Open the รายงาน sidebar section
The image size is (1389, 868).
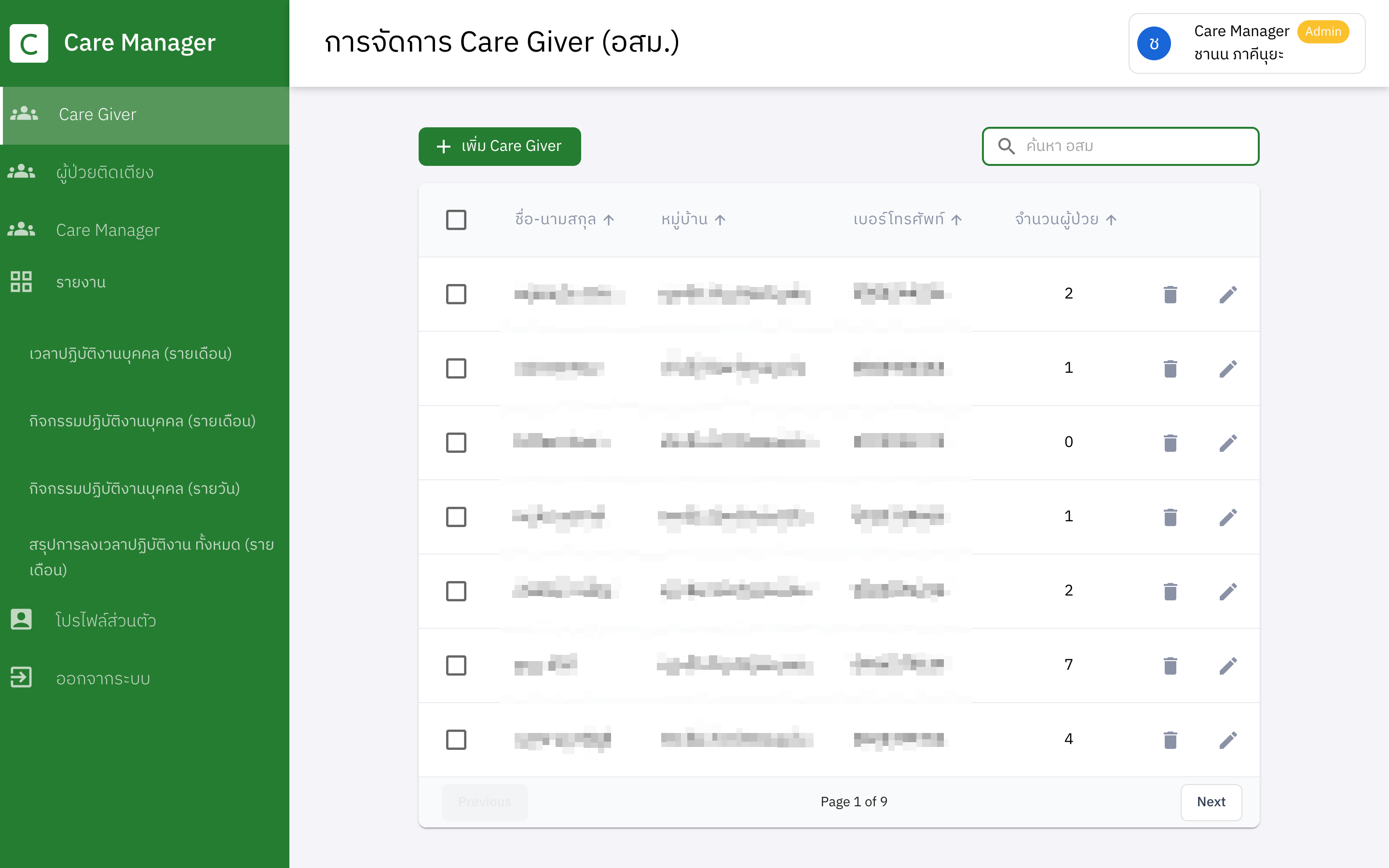tap(145, 283)
